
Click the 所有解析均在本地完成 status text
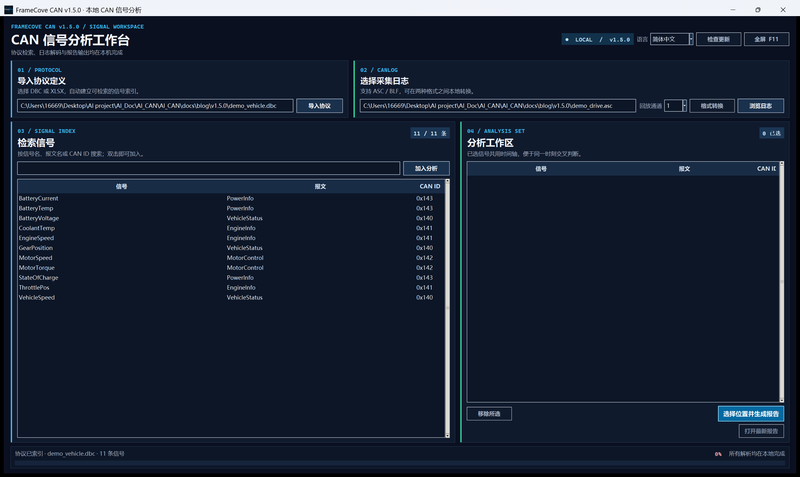pos(756,454)
